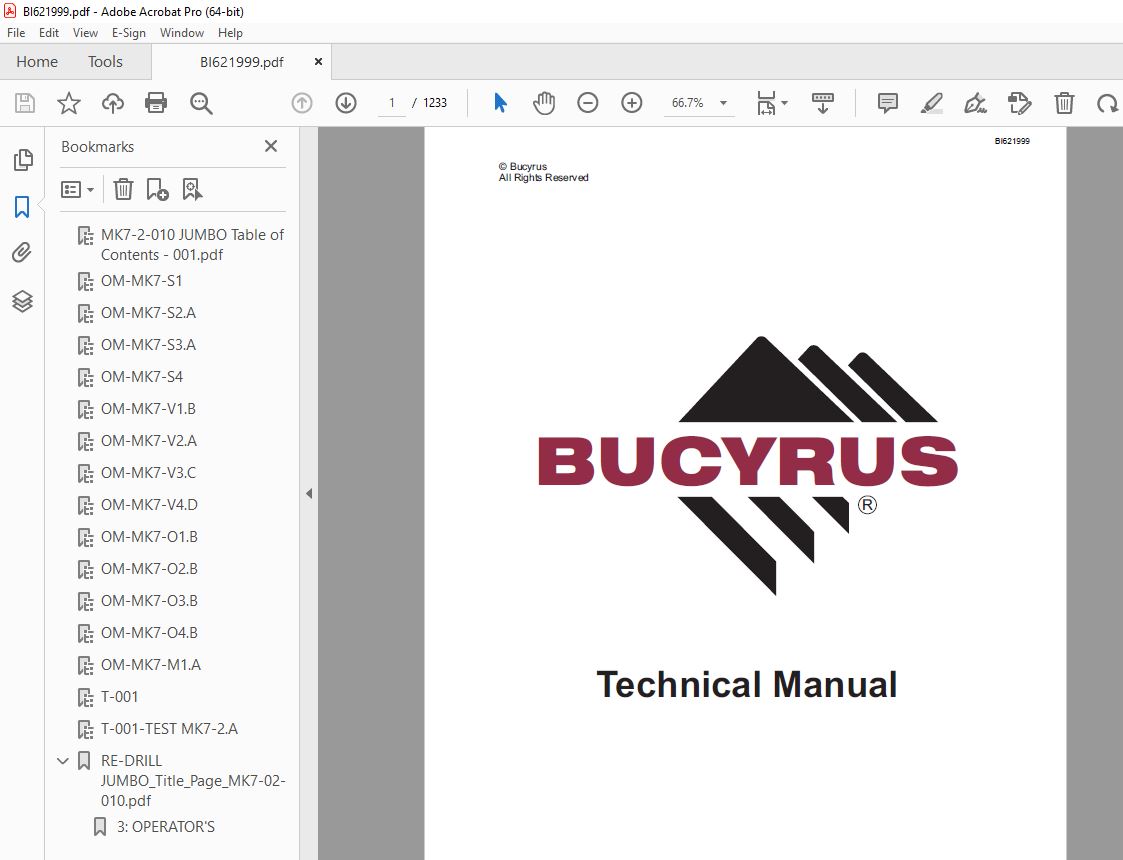Open fit page width options
Viewport: 1123px width, 860px height.
click(x=772, y=103)
